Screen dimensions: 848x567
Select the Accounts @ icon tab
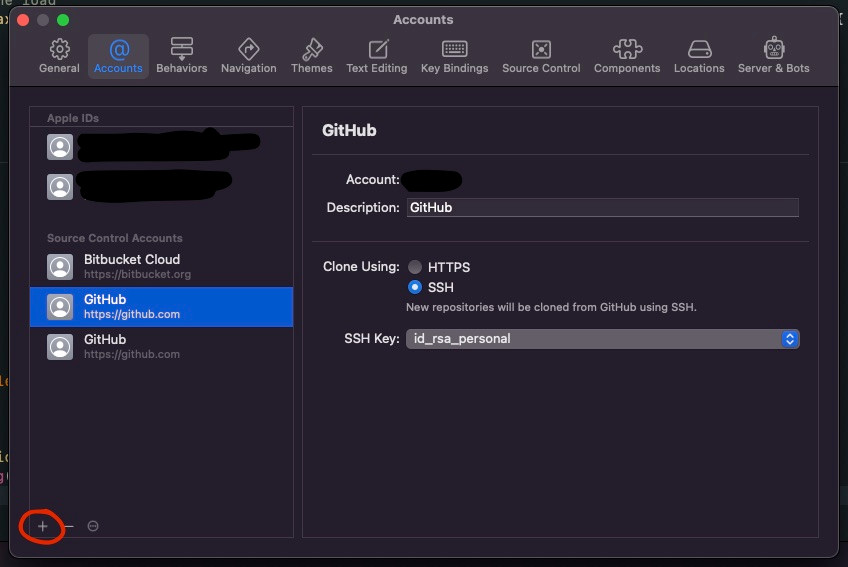pos(119,50)
